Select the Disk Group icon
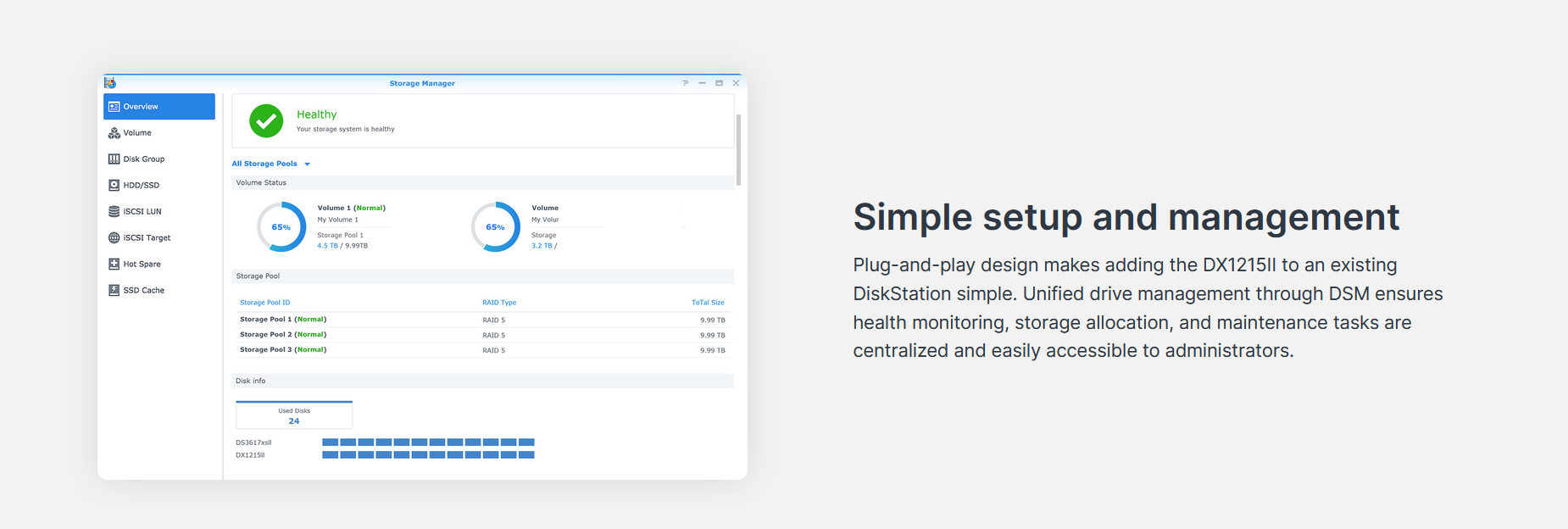The width and height of the screenshot is (1568, 529). 114,159
